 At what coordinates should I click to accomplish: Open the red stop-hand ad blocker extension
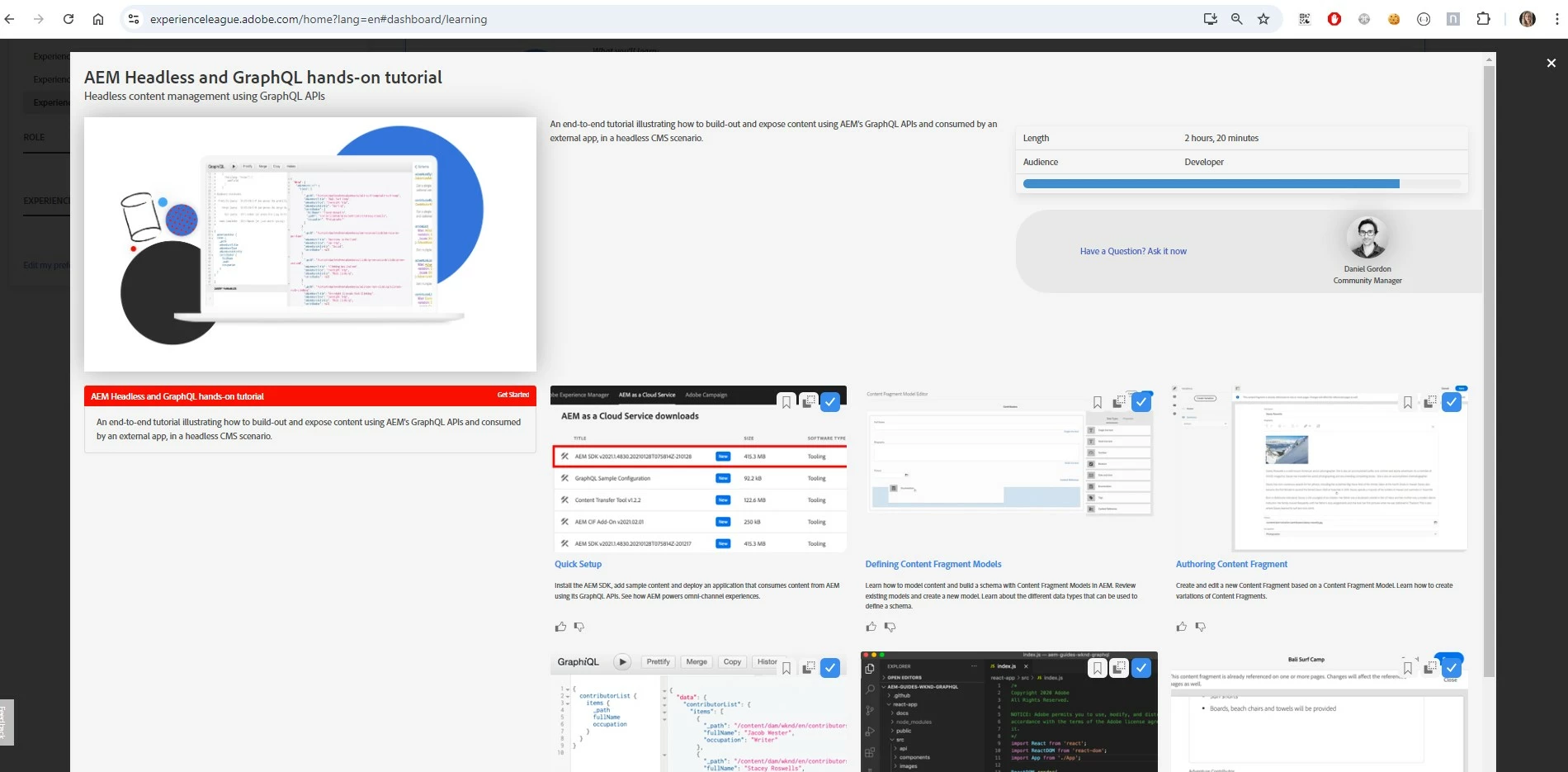[x=1334, y=19]
